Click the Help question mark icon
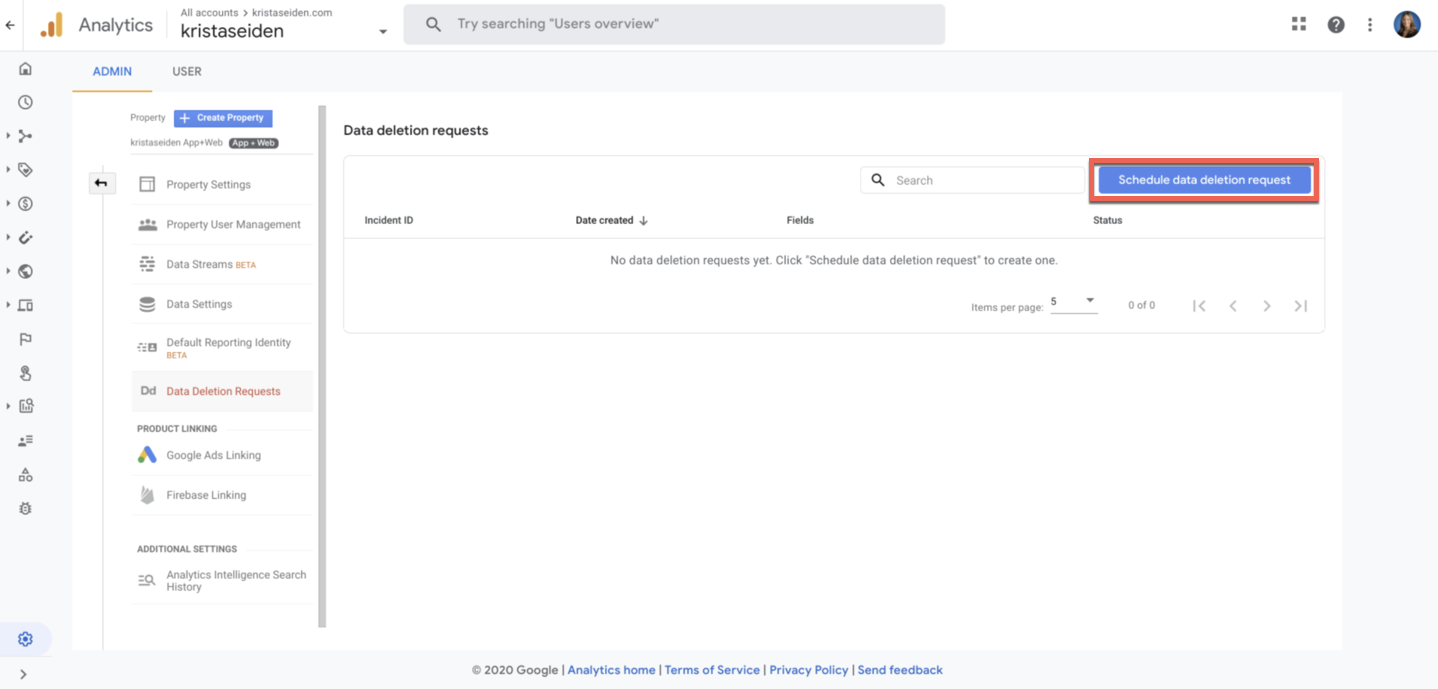 1336,25
